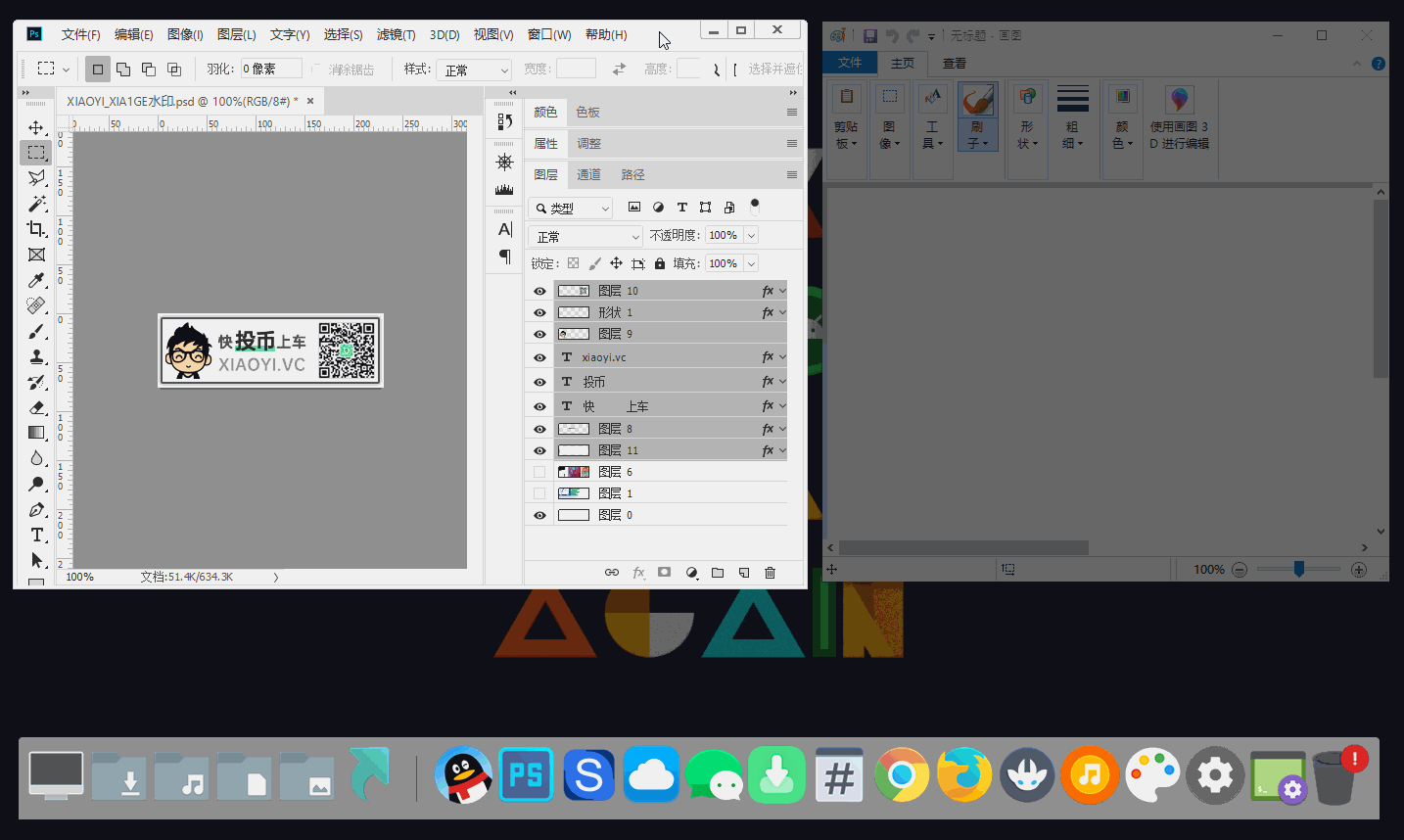This screenshot has height=840, width=1404.
Task: Select the Healing Brush tool
Action: 36,305
